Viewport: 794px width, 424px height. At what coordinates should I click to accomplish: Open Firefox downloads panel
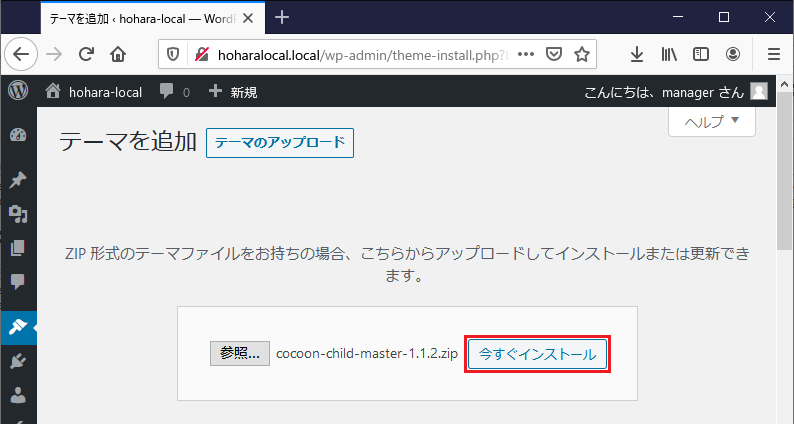[637, 54]
